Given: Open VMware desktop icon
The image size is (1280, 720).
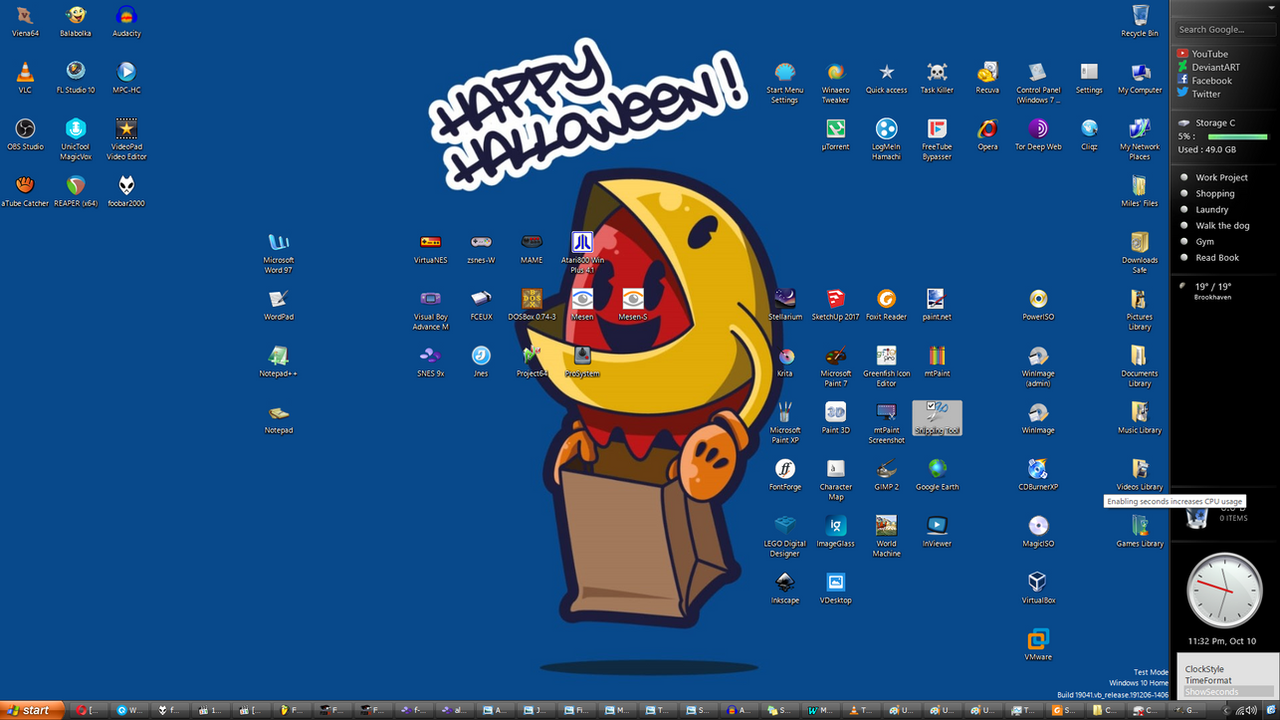Looking at the screenshot, I should click(x=1038, y=644).
